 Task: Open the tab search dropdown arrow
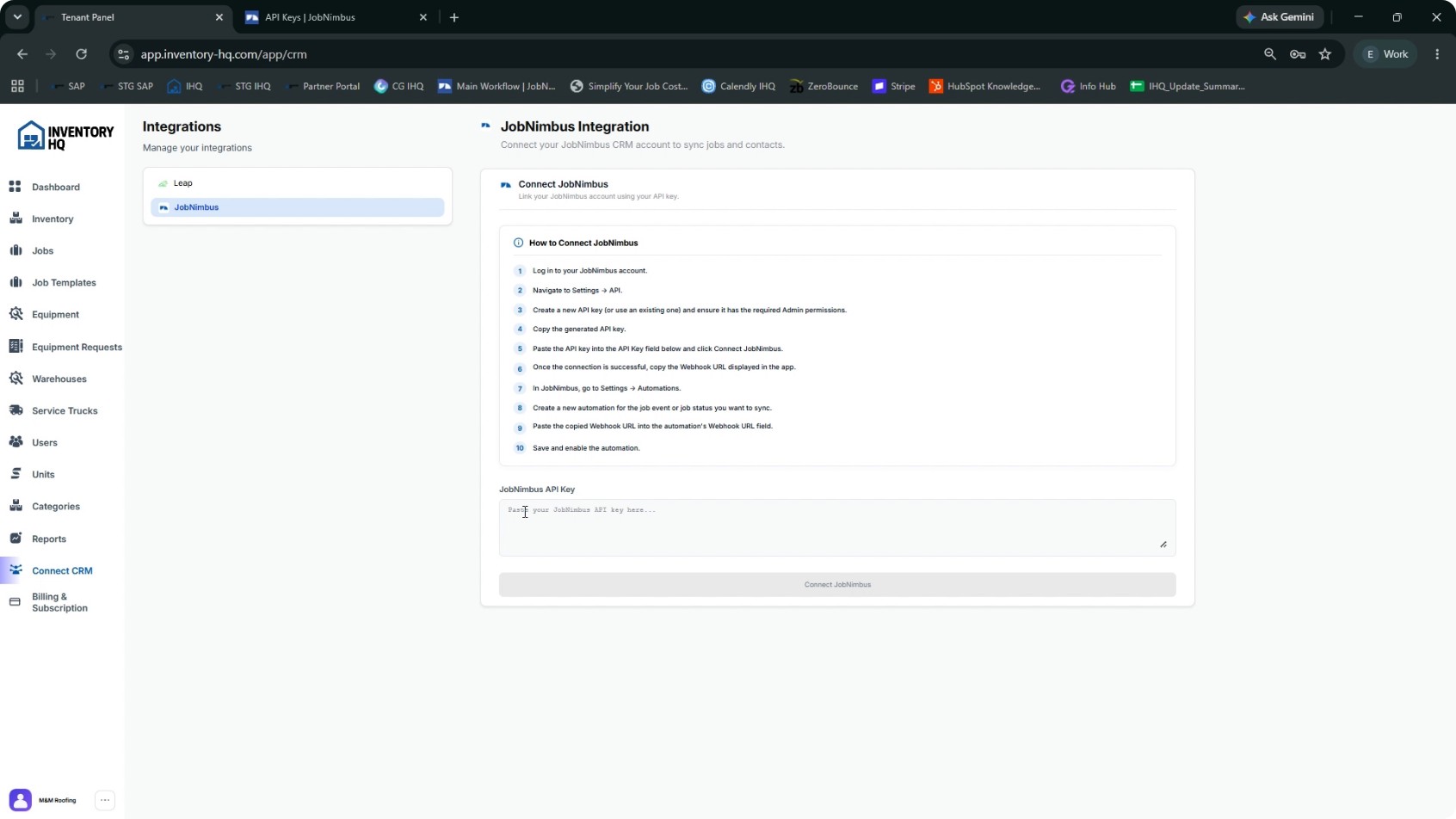coord(17,17)
